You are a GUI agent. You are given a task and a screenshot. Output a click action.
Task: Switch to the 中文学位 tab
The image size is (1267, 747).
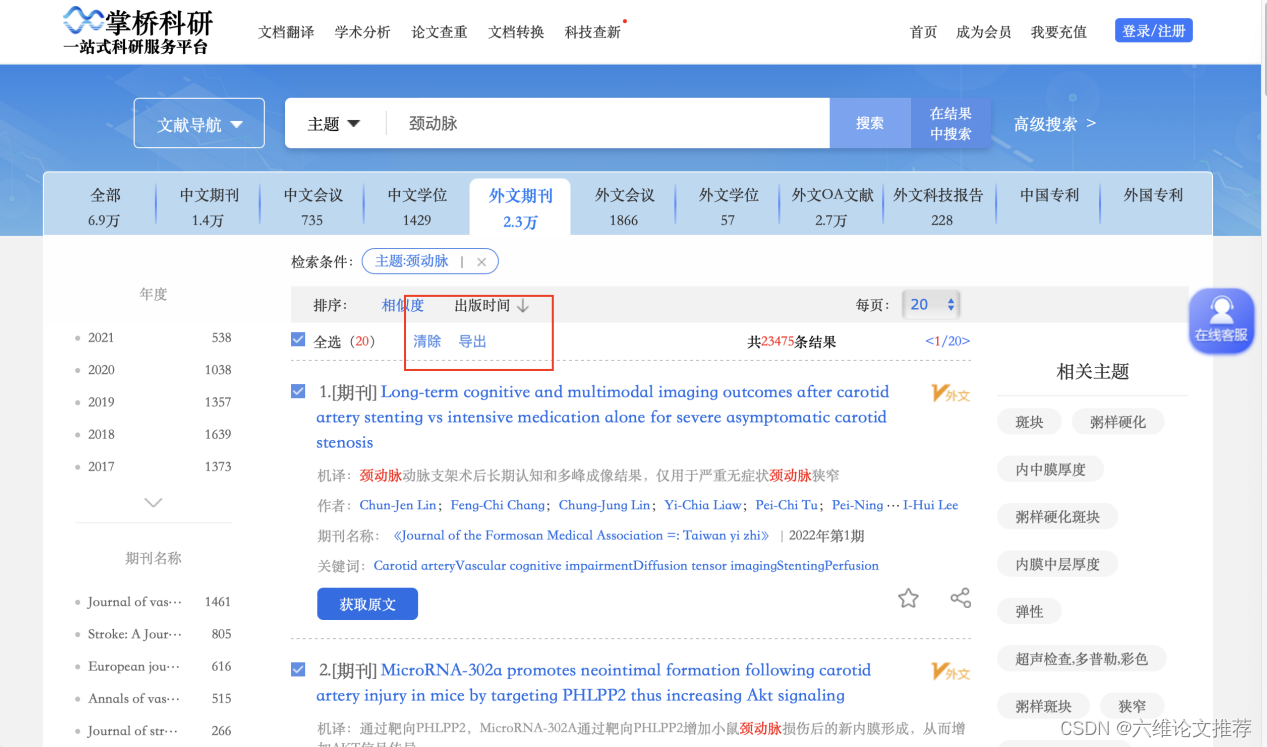point(417,205)
